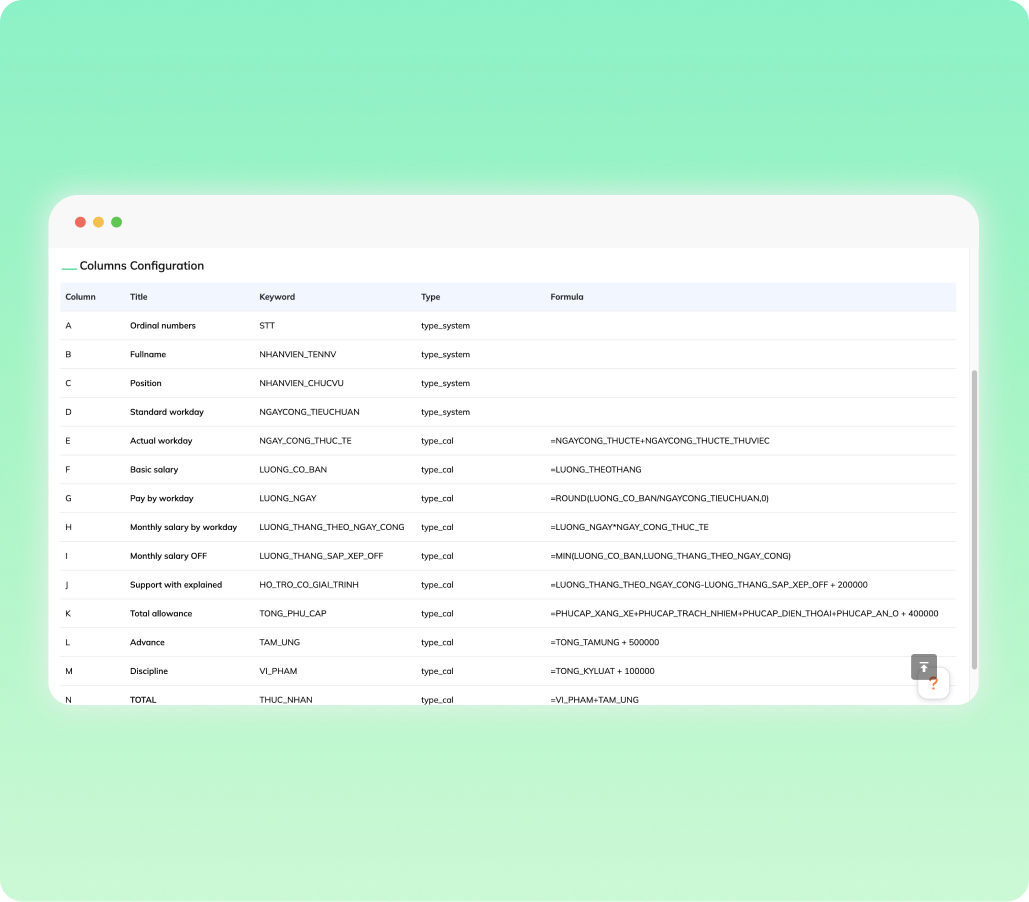1029x902 pixels.
Task: Click the "Columns Configuration" section heading
Action: 141,266
